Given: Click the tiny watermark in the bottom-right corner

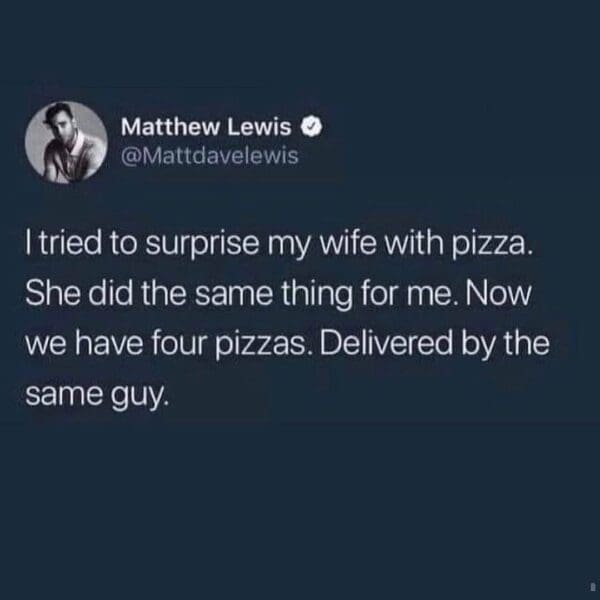Looking at the screenshot, I should pos(591,585).
